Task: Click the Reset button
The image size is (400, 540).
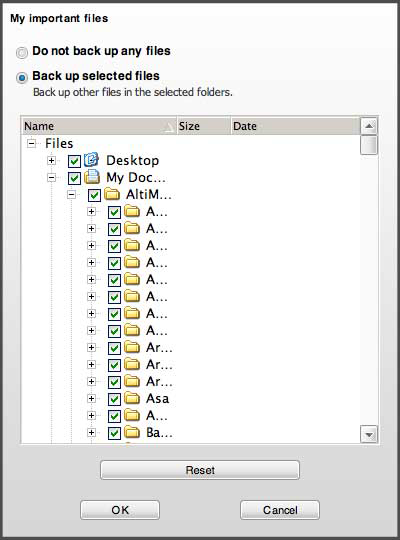Action: [200, 470]
